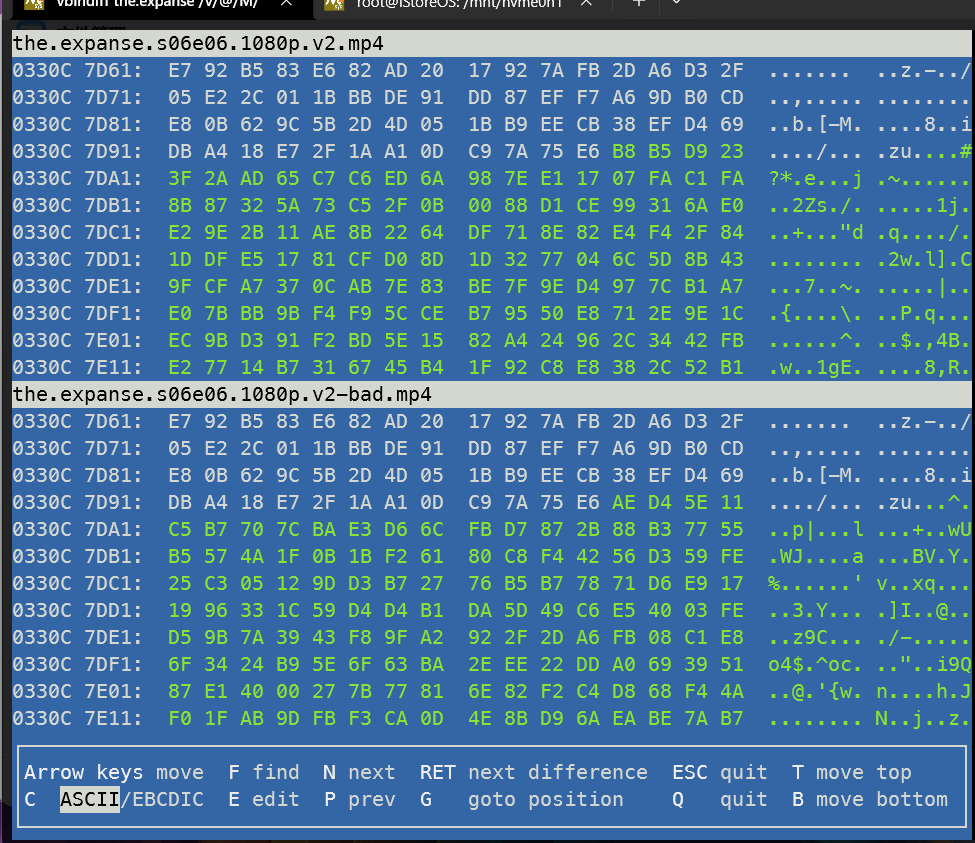975x843 pixels.
Task: Click byte C5 at start of 7DA1 in v2-bad.mp4
Action: (x=180, y=530)
